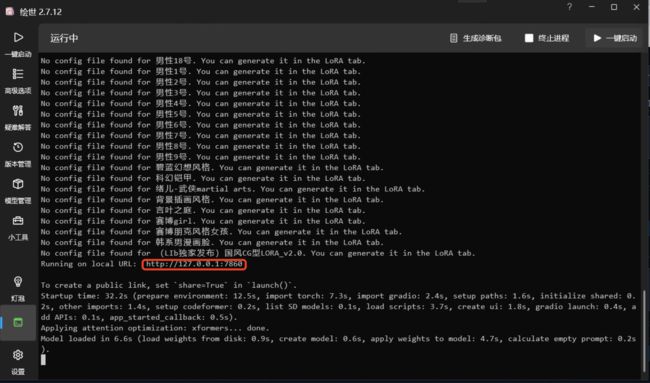Image resolution: width=650 pixels, height=383 pixels.
Task: Open the 一键启动 page in the sidebar
Action: [x=18, y=44]
